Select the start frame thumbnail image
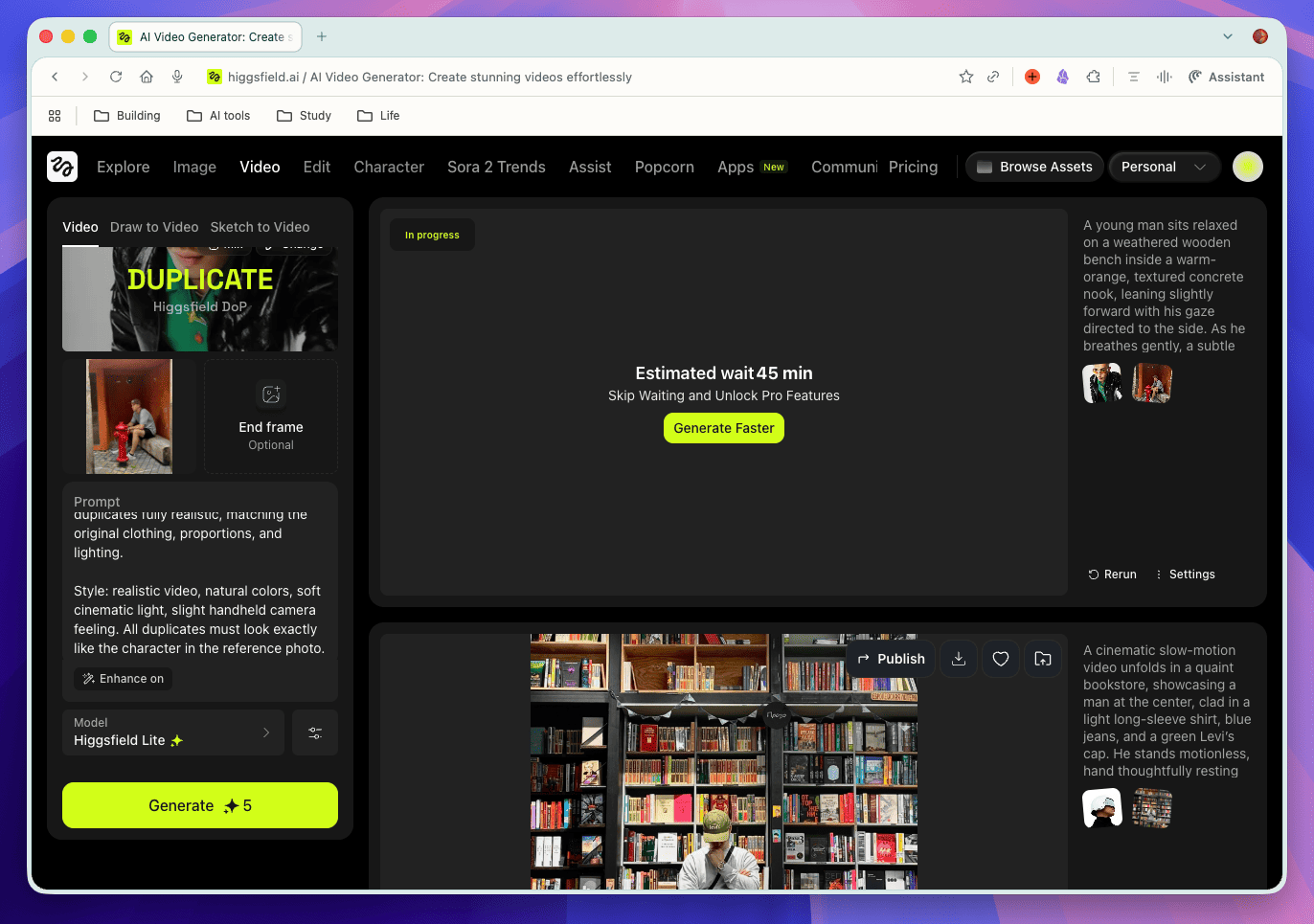The width and height of the screenshot is (1314, 924). (129, 417)
